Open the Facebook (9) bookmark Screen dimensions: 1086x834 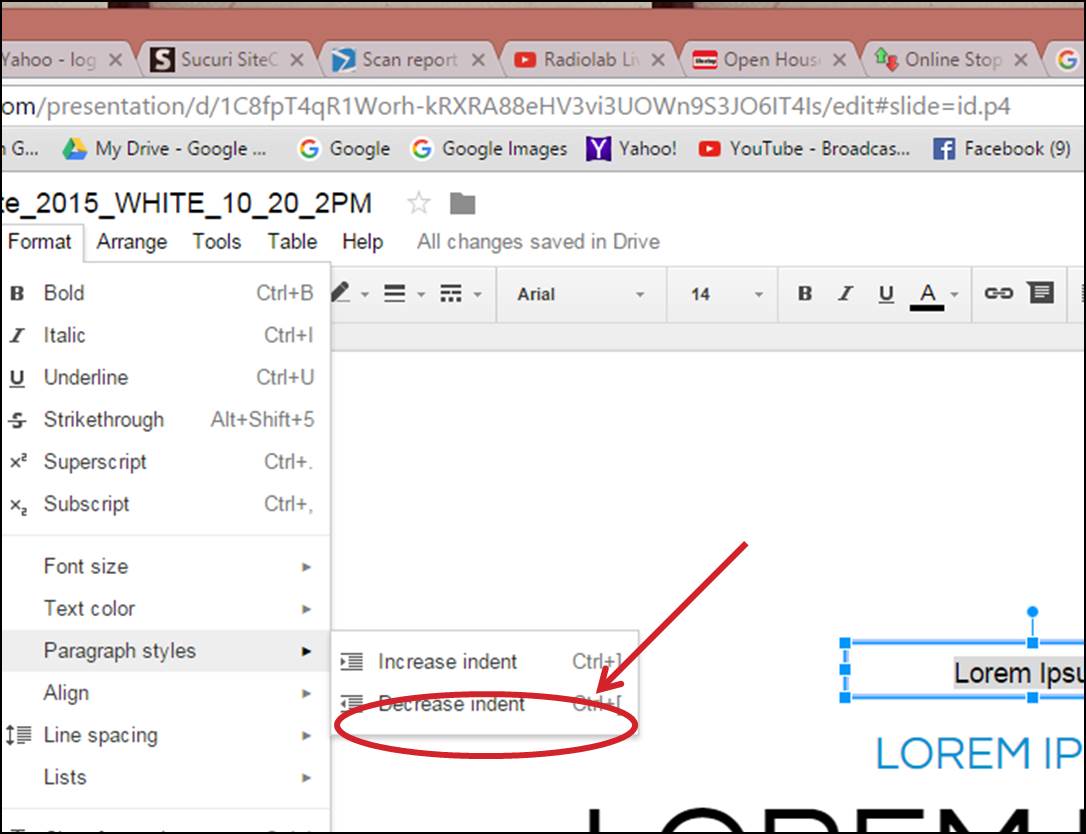(x=1002, y=148)
